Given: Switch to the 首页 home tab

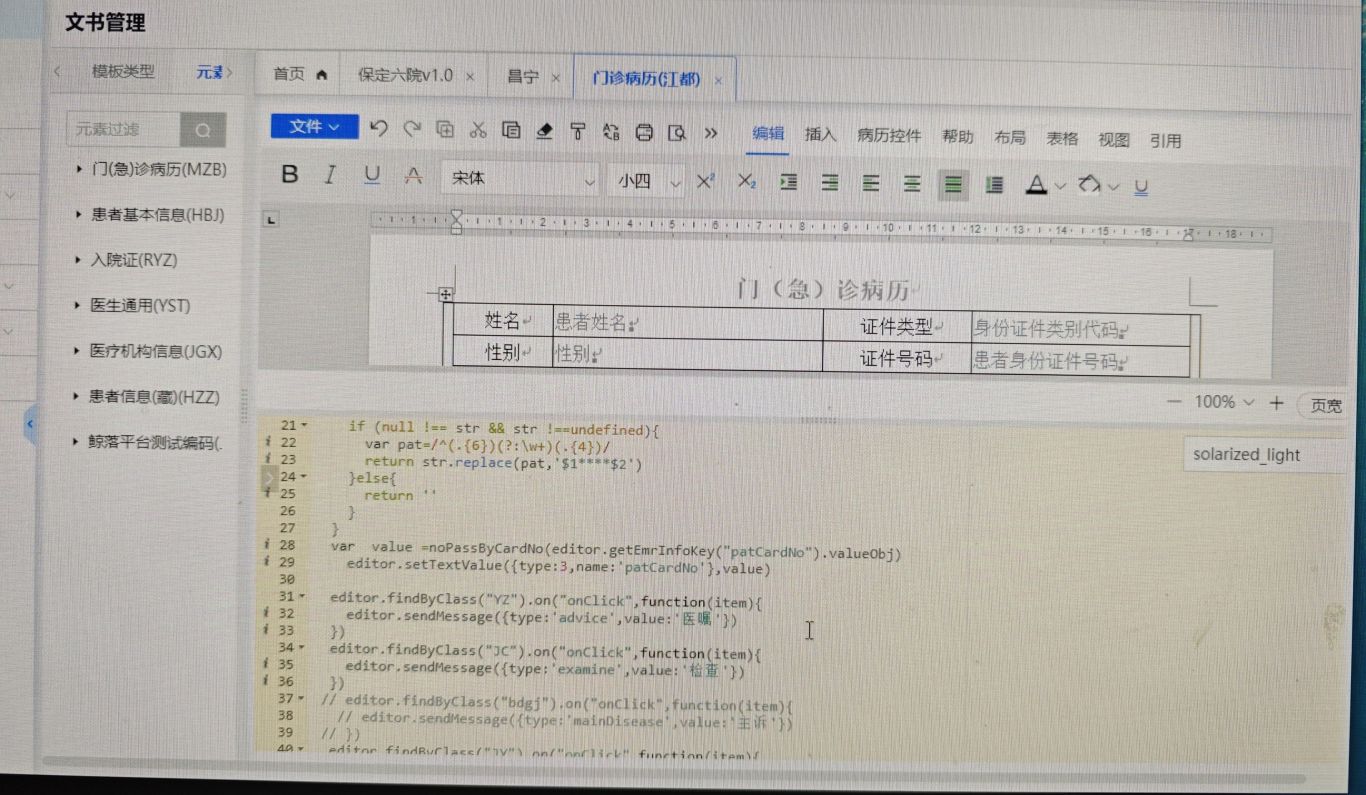Looking at the screenshot, I should coord(299,75).
